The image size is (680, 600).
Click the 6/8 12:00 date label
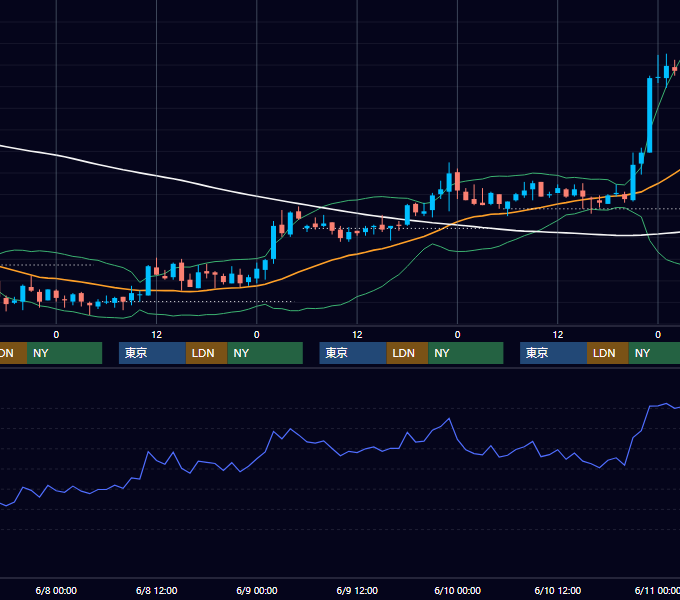coord(157,590)
